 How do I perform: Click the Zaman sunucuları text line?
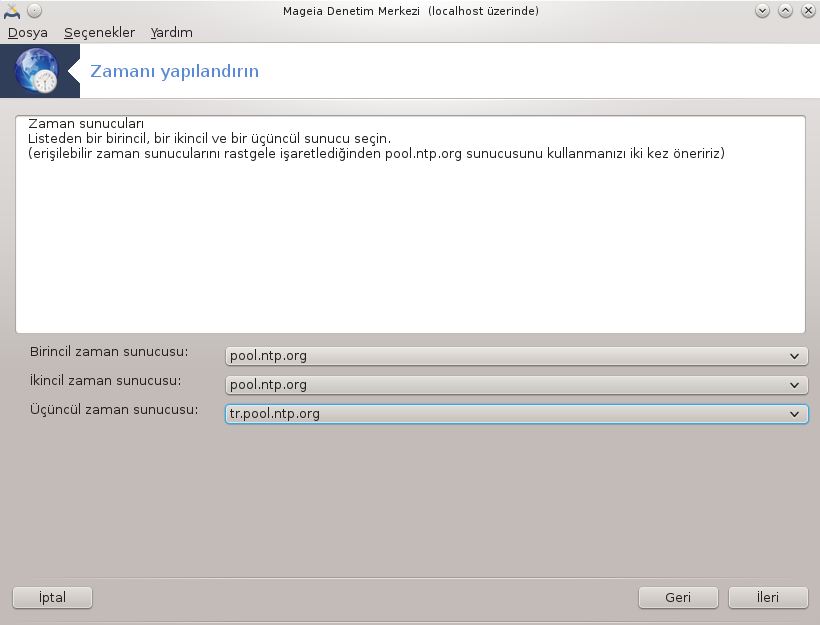point(86,123)
